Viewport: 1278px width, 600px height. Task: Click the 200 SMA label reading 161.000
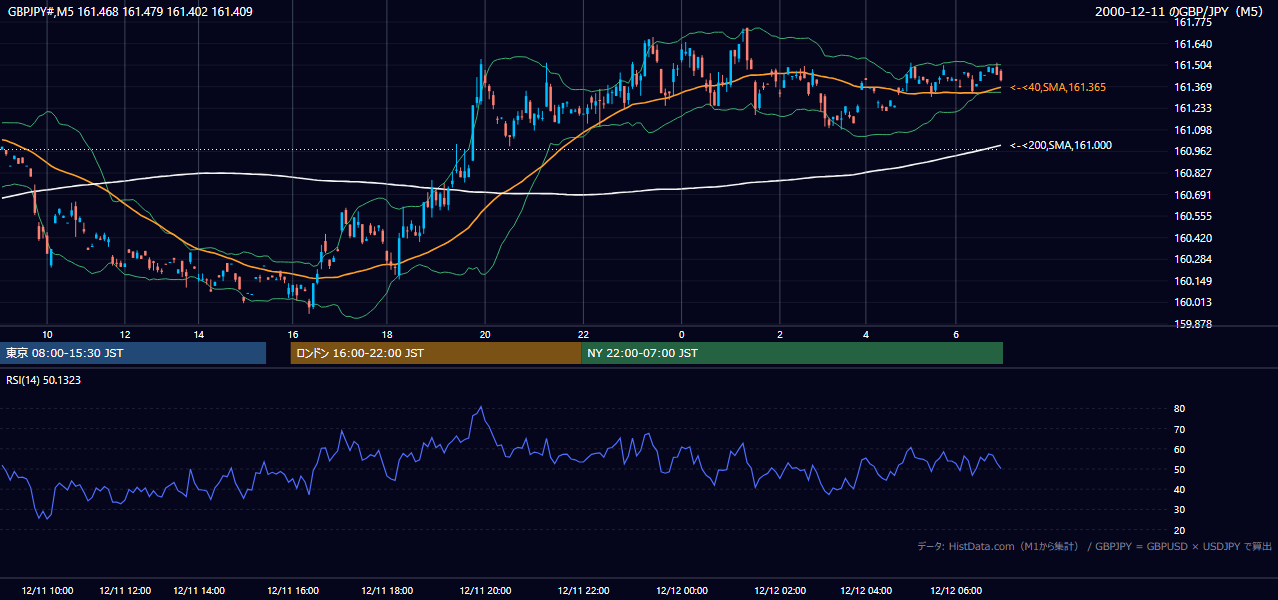[x=1061, y=146]
